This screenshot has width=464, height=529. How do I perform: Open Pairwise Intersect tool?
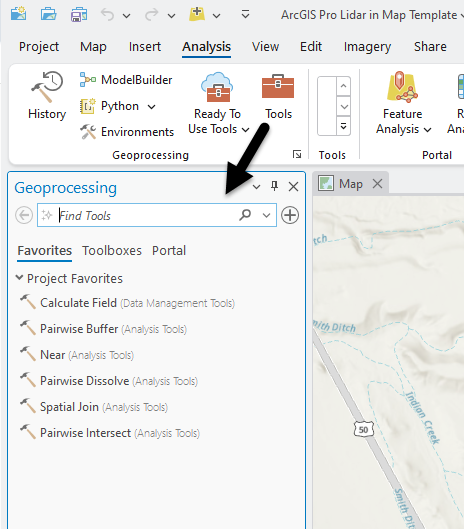pos(109,433)
